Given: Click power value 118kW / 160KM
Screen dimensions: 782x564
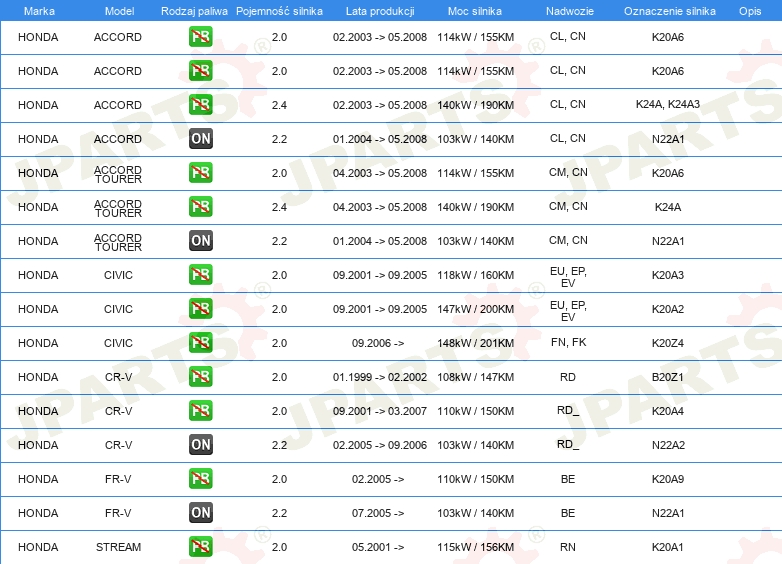Looking at the screenshot, I should pos(475,275).
